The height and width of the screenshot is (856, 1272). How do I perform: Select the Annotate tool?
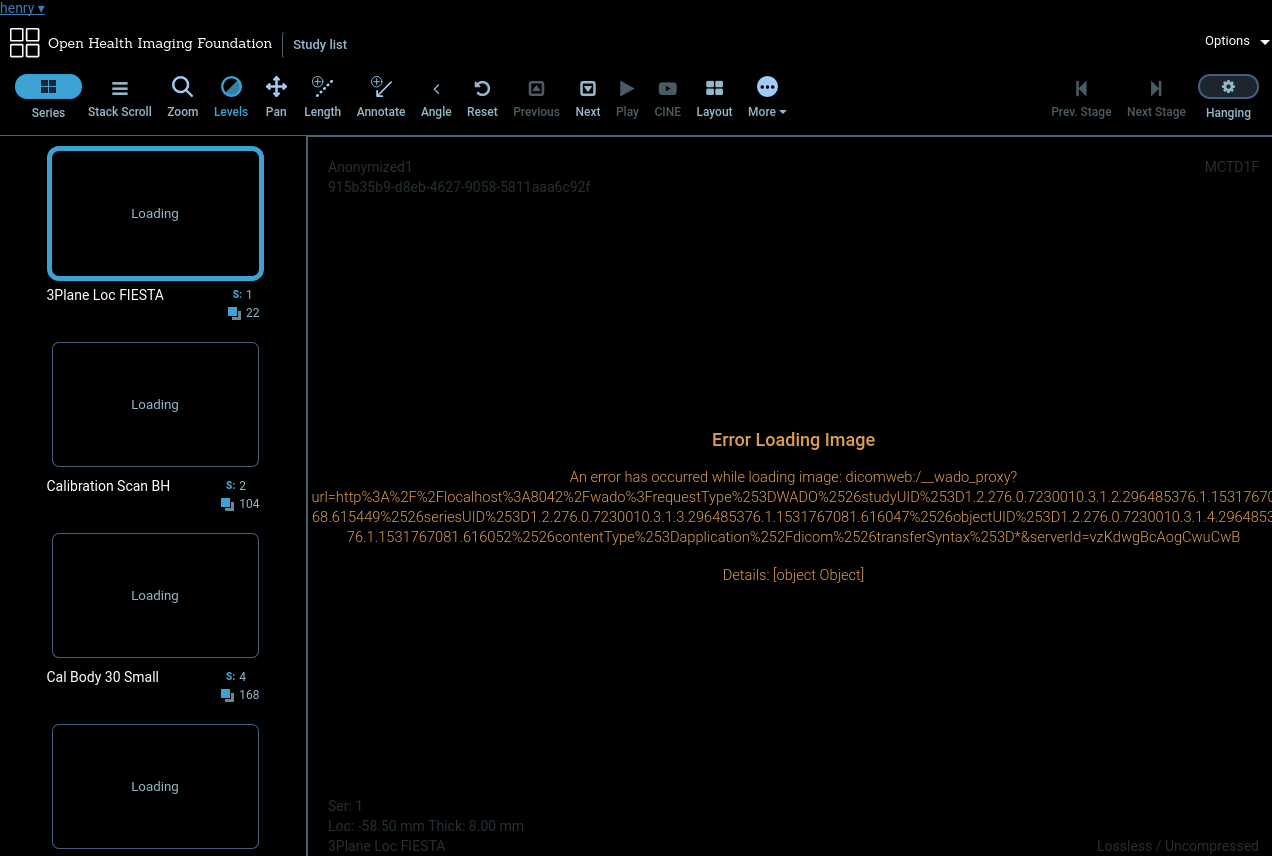[x=381, y=97]
